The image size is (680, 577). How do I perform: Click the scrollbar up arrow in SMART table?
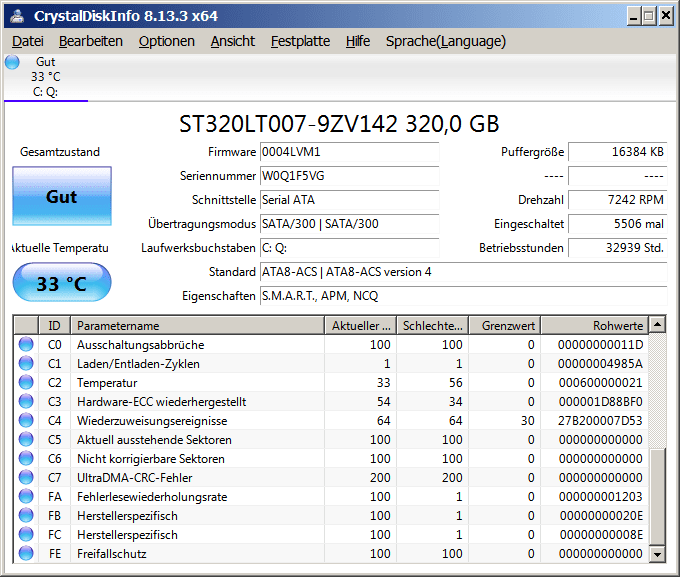[x=657, y=325]
